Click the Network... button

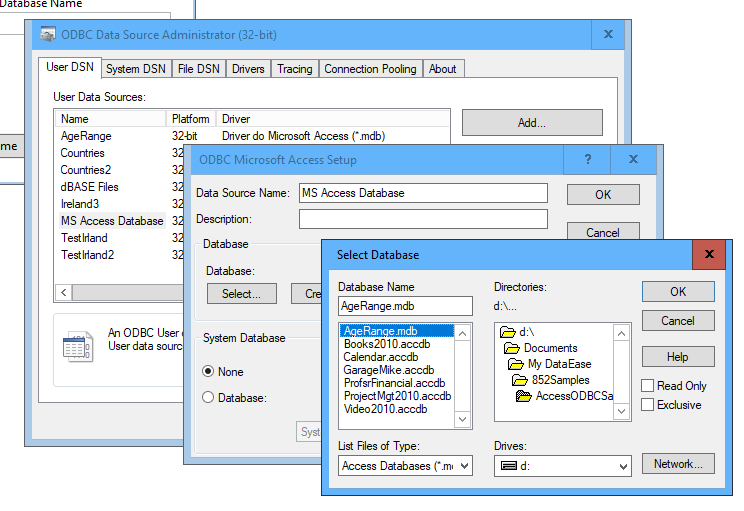(x=678, y=464)
